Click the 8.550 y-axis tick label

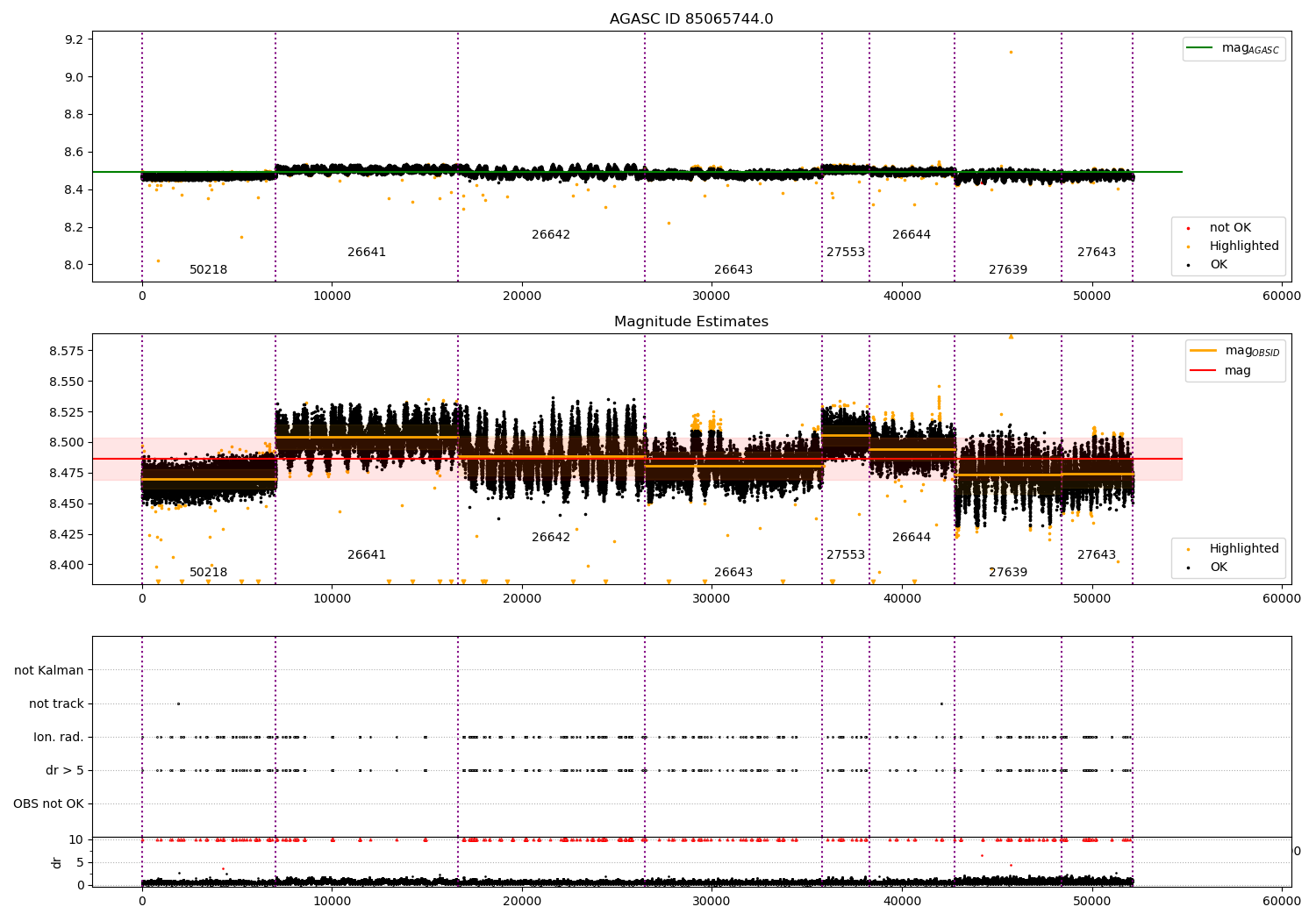pyautogui.click(x=67, y=382)
